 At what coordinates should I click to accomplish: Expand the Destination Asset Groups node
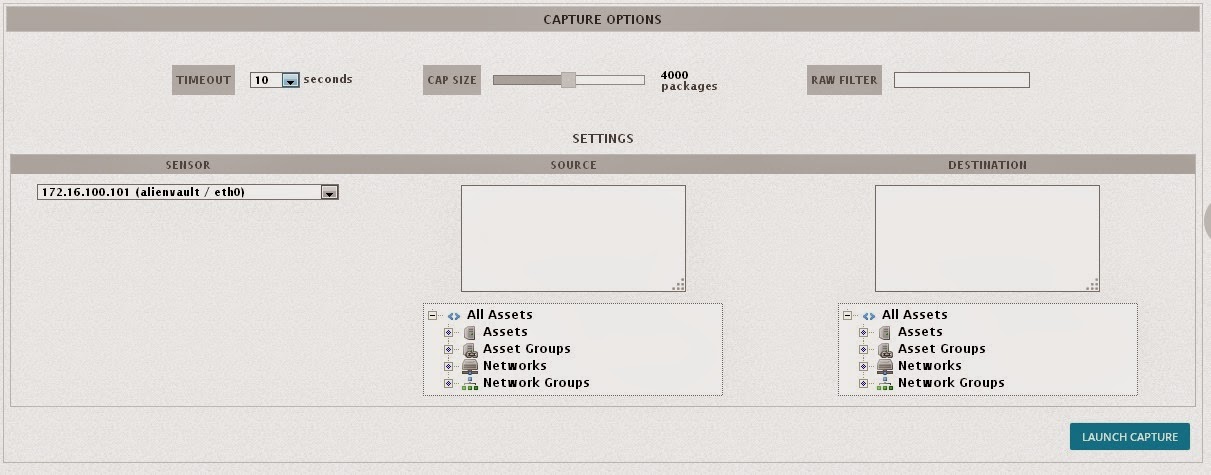pos(864,349)
